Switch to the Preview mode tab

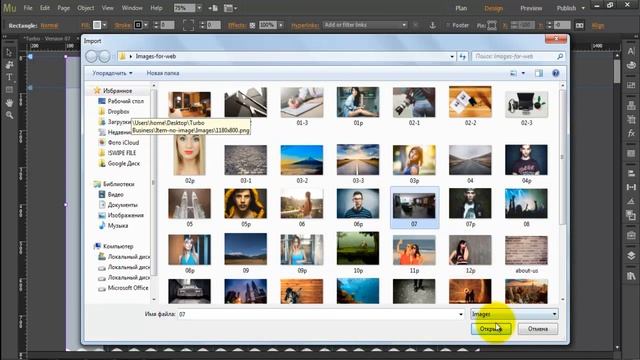coord(531,8)
